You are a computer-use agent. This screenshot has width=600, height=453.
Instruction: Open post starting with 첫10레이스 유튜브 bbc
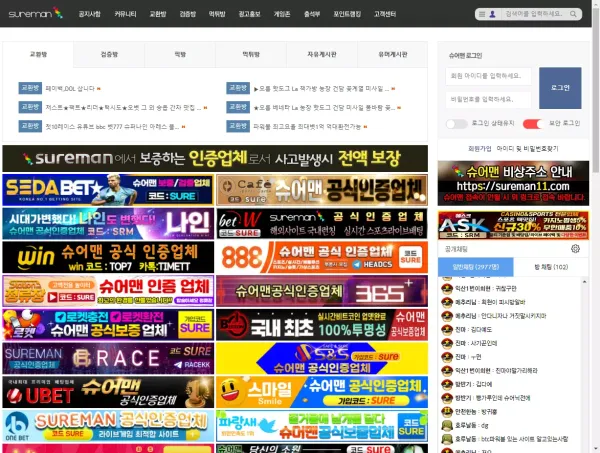[112, 127]
